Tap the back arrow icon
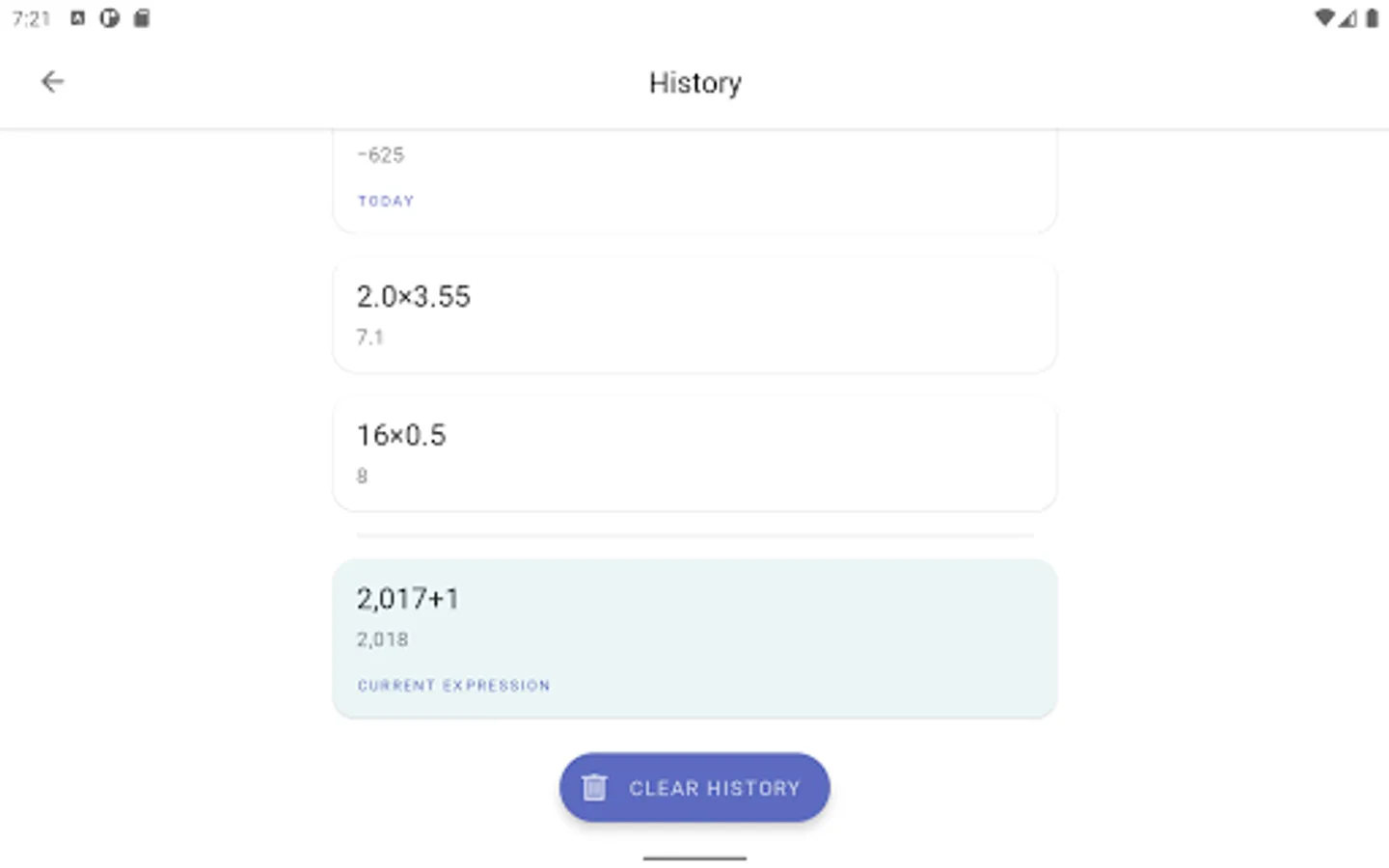This screenshot has height=868, width=1389. click(52, 82)
